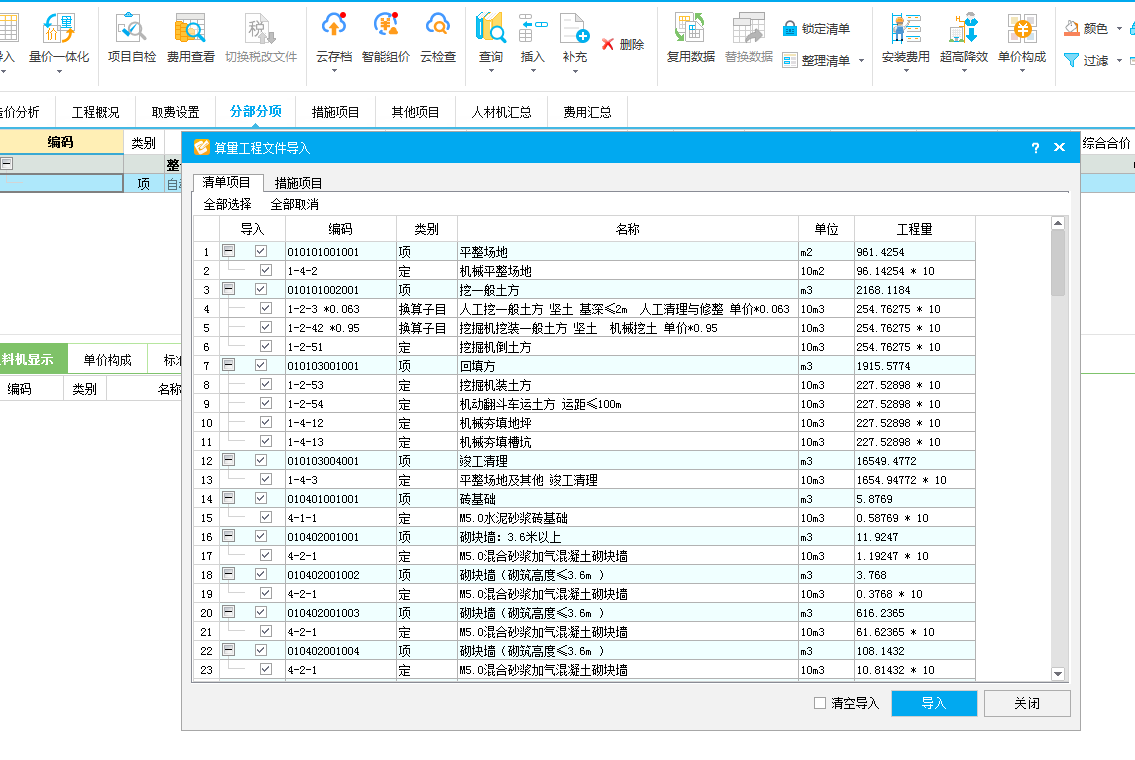This screenshot has width=1135, height=760.
Task: Collapse the 平整场地 row tree node
Action: tap(228, 250)
